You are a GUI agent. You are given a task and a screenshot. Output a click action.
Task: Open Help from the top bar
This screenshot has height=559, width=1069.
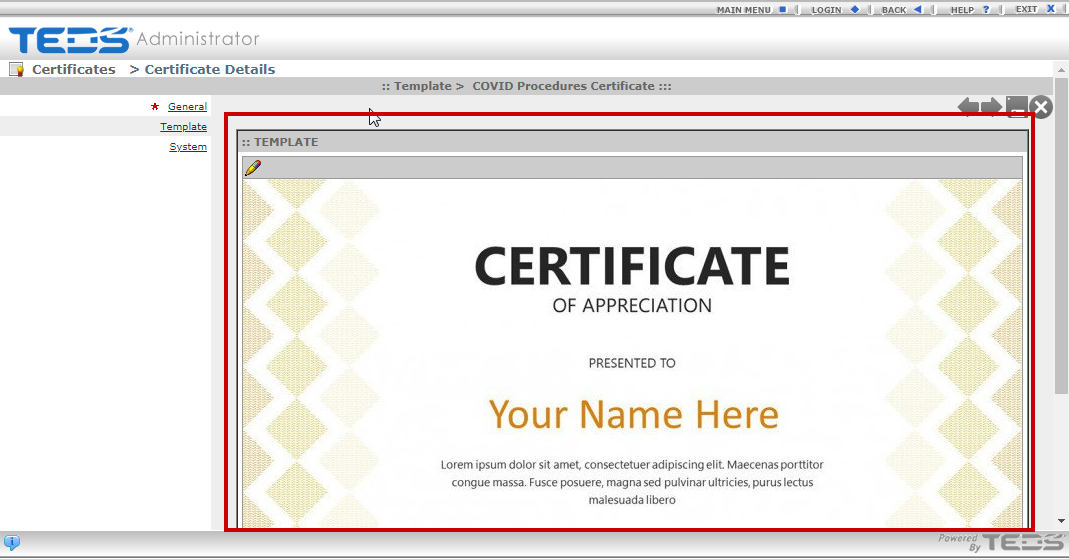coord(968,10)
